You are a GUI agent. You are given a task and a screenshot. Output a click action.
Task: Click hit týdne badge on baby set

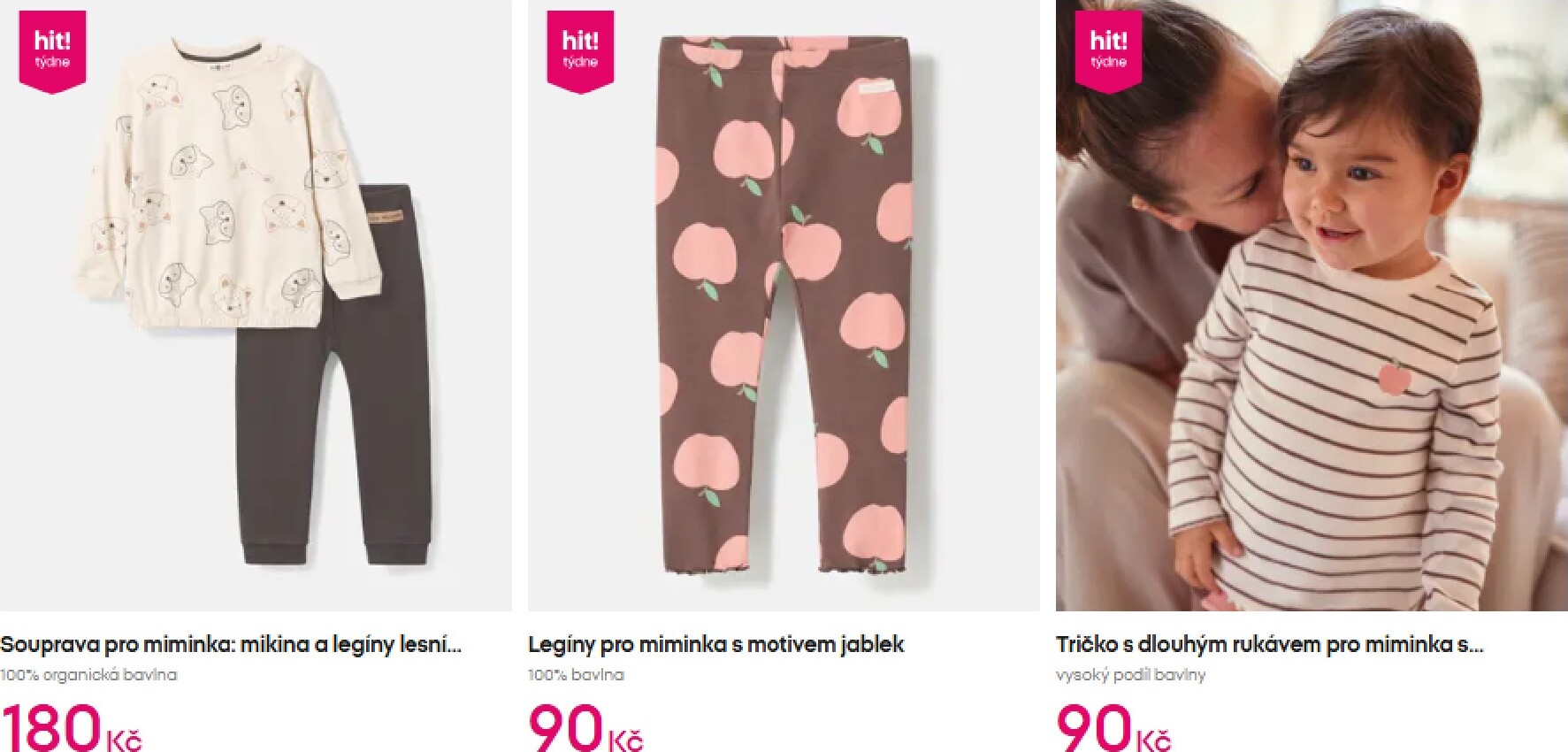pos(52,51)
